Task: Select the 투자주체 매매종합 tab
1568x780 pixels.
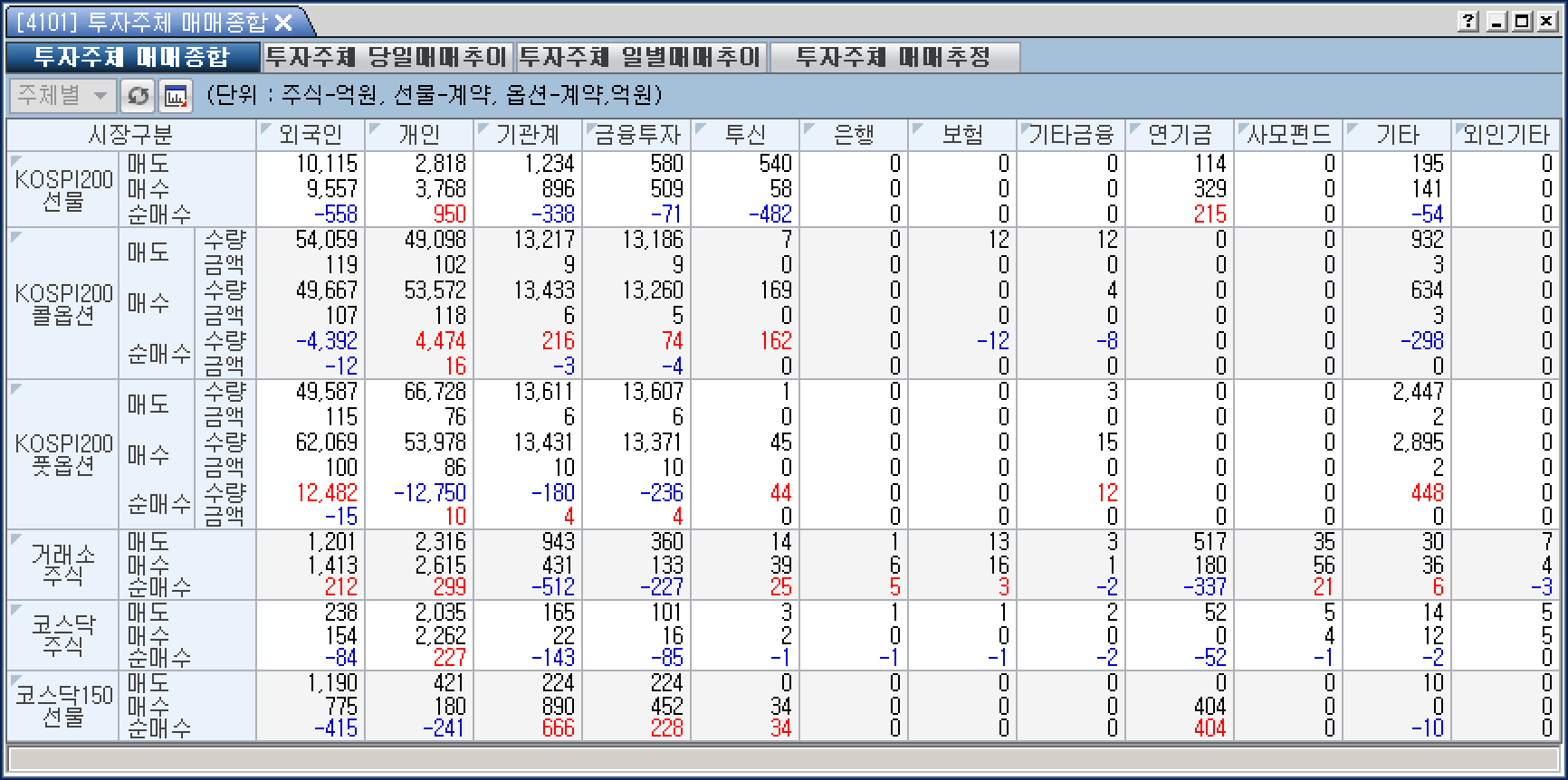Action: click(x=132, y=58)
